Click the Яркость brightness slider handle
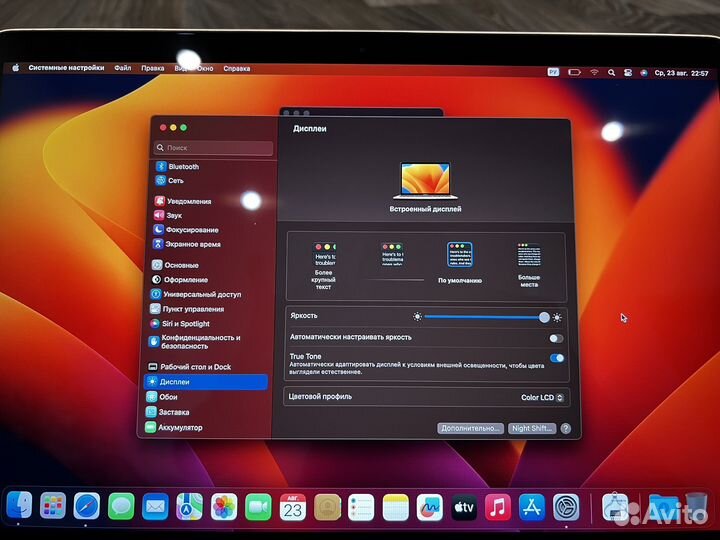This screenshot has width=720, height=540. tap(544, 317)
